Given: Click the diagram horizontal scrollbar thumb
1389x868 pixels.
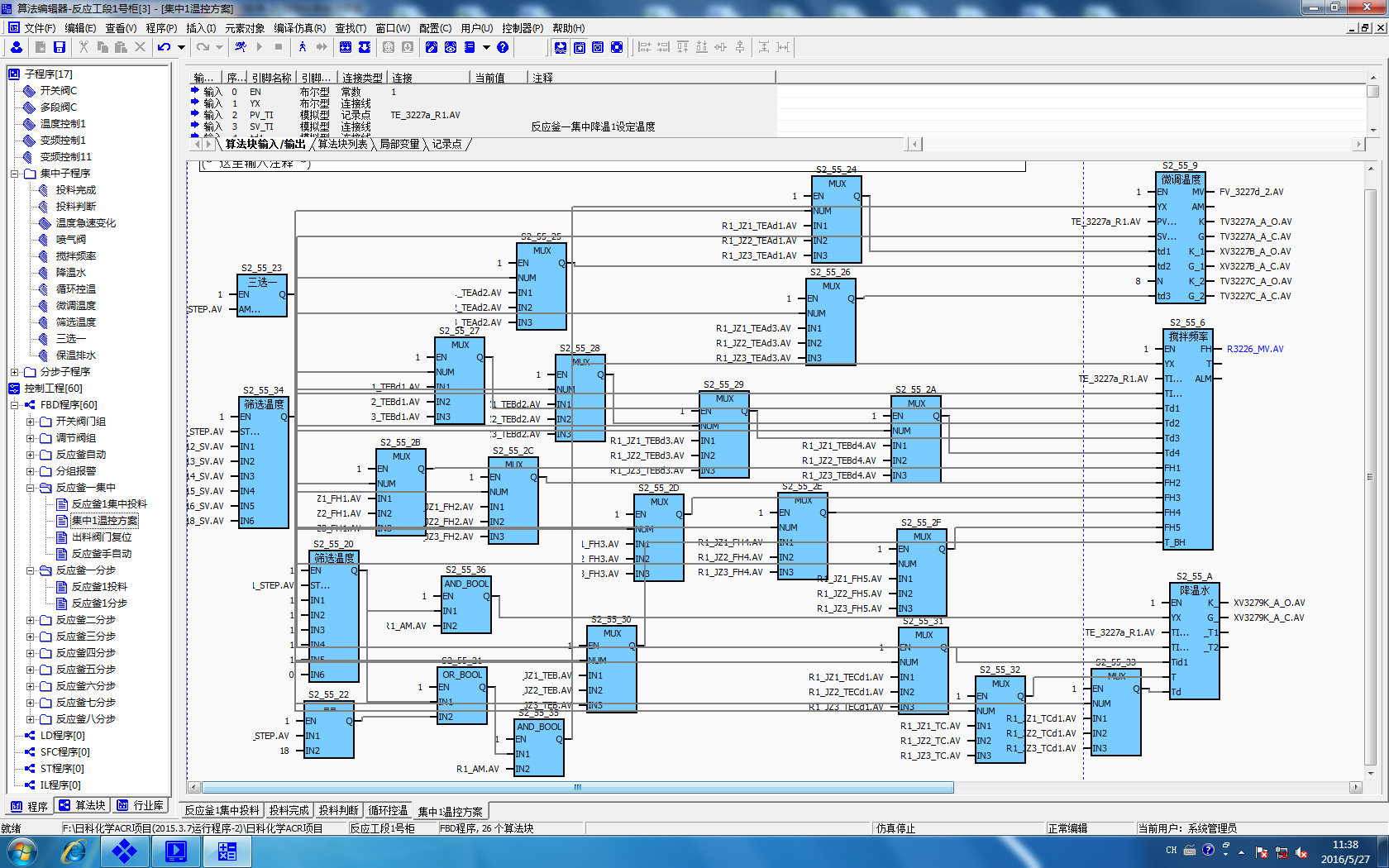Looking at the screenshot, I should (577, 788).
